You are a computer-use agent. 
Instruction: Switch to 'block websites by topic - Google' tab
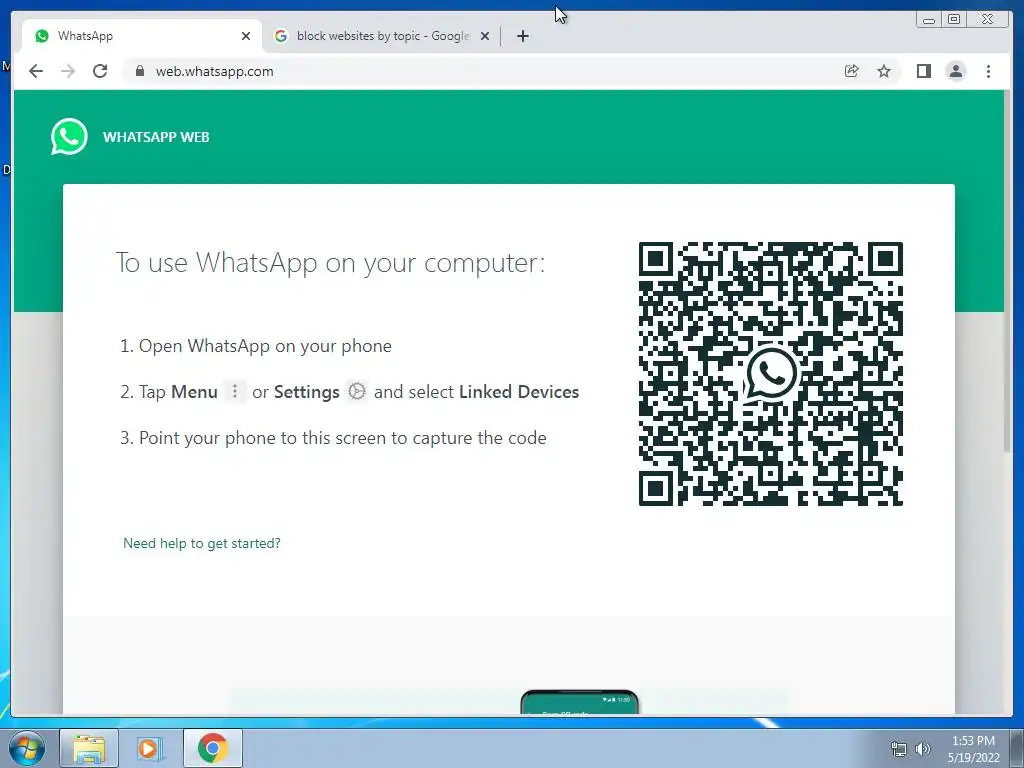(x=383, y=36)
